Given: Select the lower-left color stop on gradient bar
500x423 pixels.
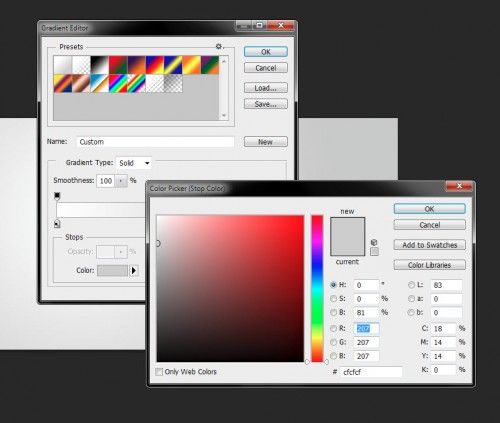Looking at the screenshot, I should 57,224.
